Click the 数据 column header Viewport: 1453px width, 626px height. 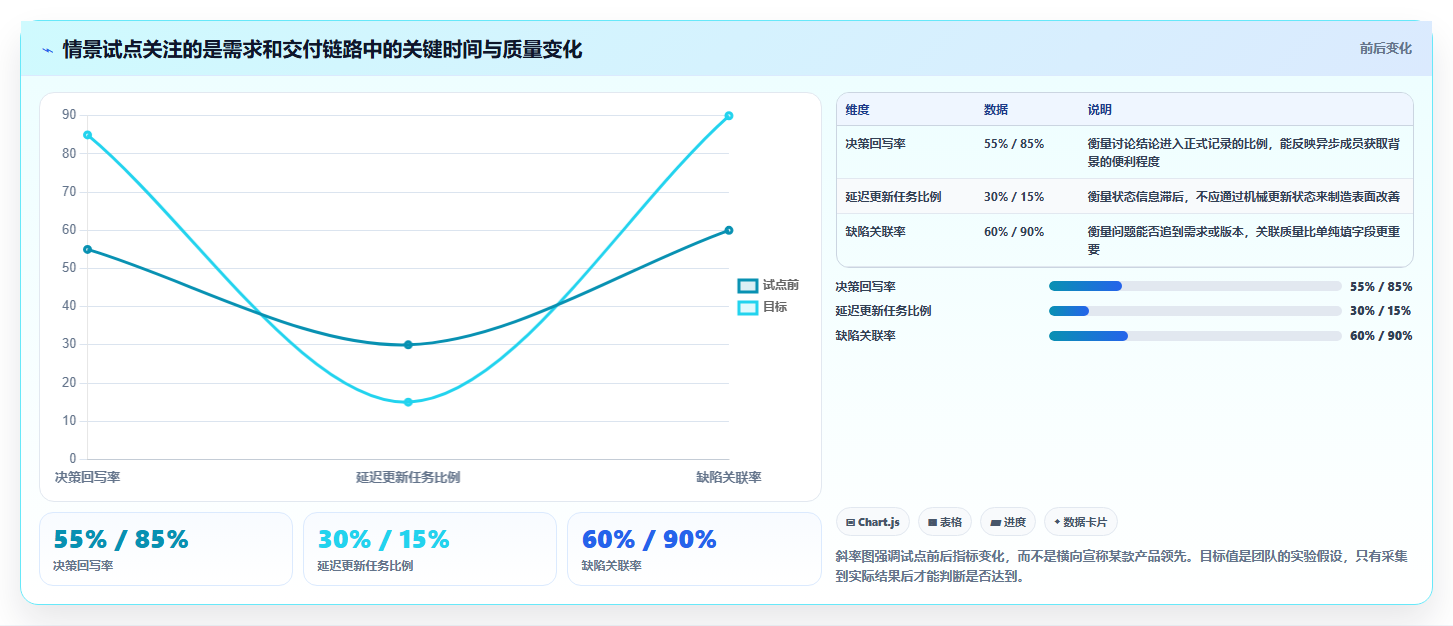coord(996,110)
